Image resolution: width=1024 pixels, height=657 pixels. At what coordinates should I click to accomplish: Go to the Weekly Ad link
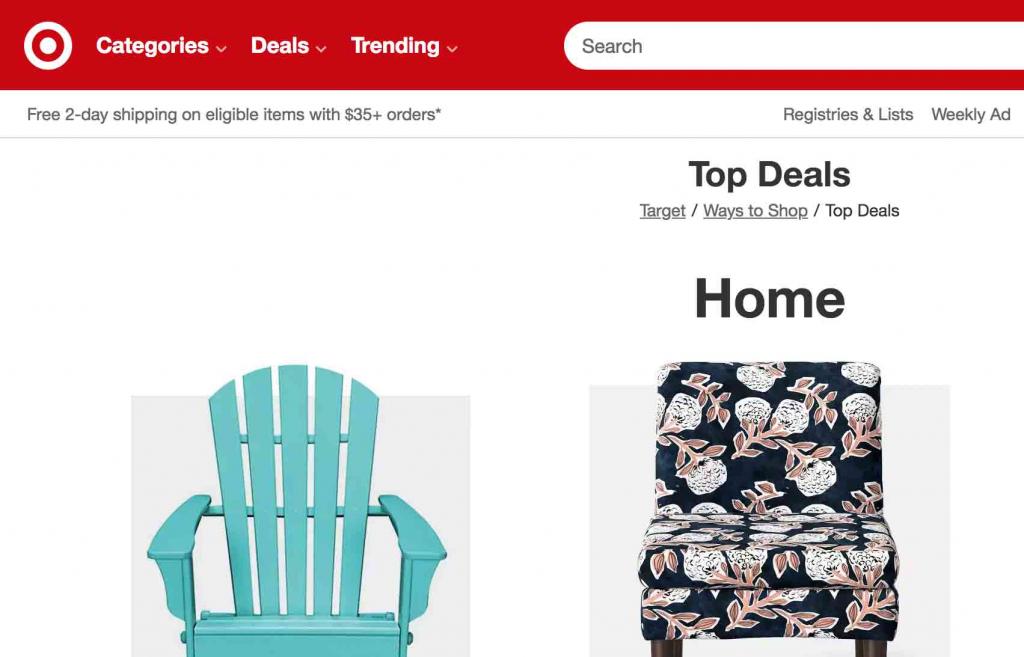click(970, 114)
